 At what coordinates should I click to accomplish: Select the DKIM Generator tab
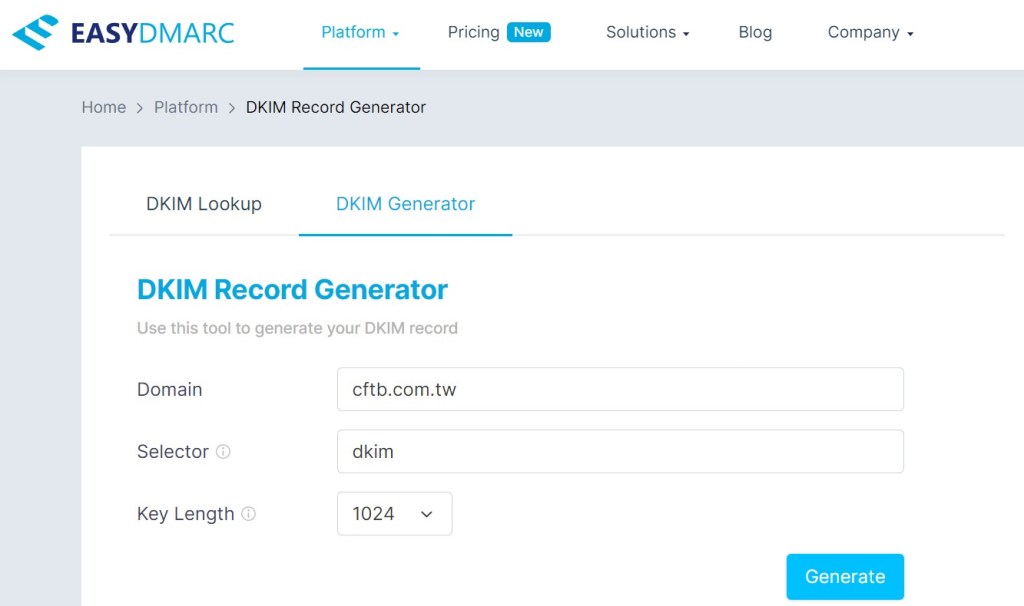405,204
